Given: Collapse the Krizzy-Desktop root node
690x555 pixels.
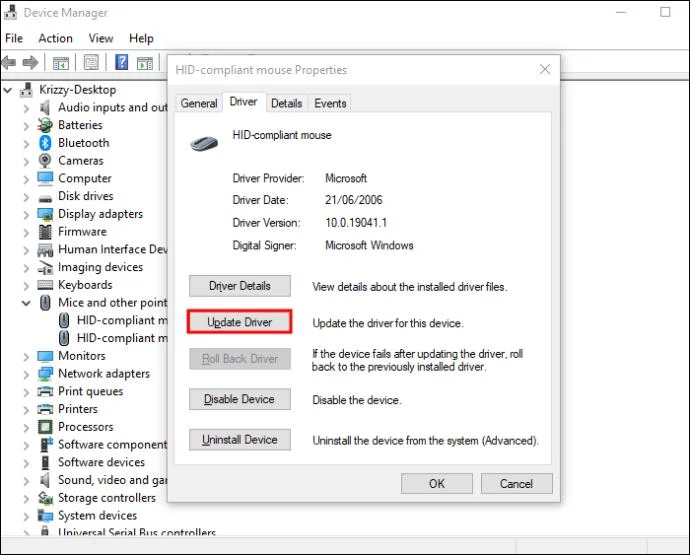Looking at the screenshot, I should pyautogui.click(x=7, y=91).
